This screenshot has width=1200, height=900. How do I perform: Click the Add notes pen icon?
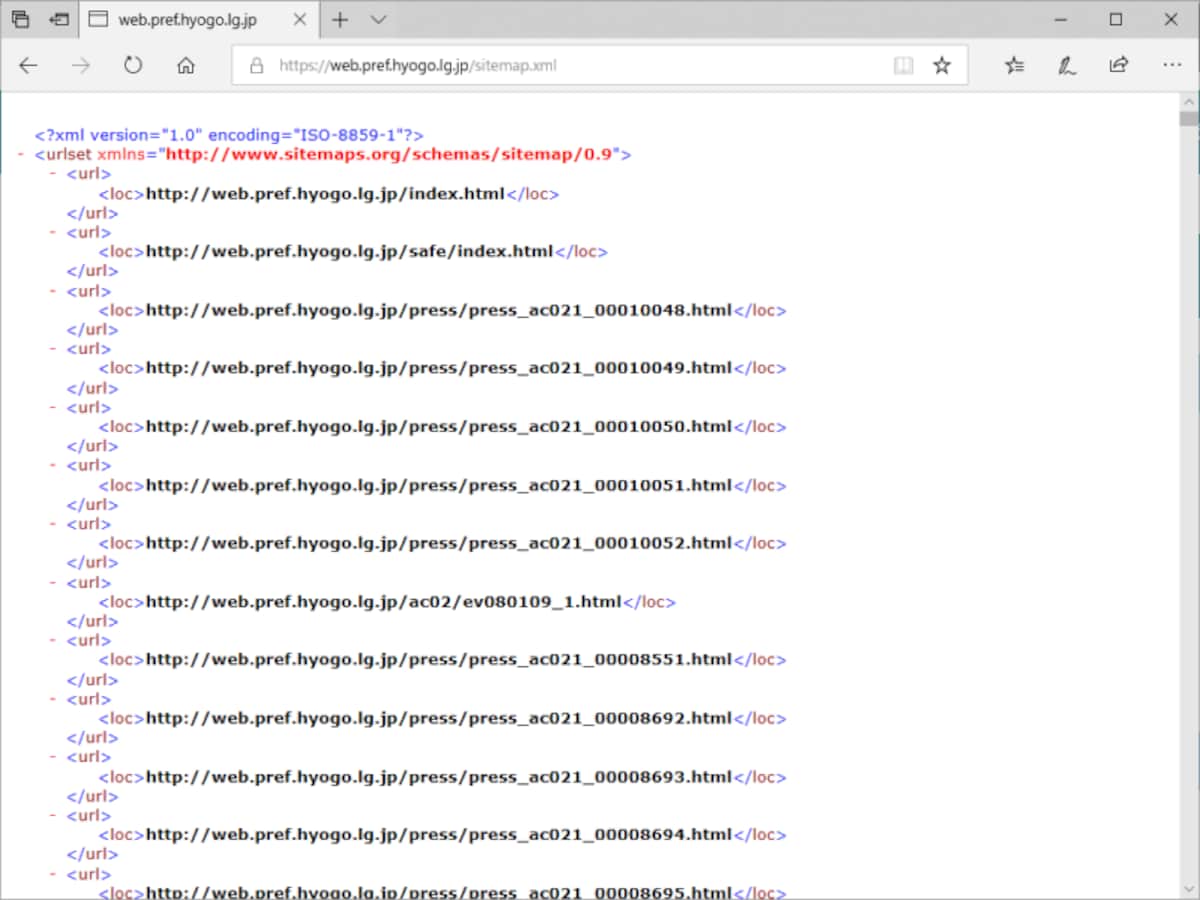pyautogui.click(x=1067, y=66)
